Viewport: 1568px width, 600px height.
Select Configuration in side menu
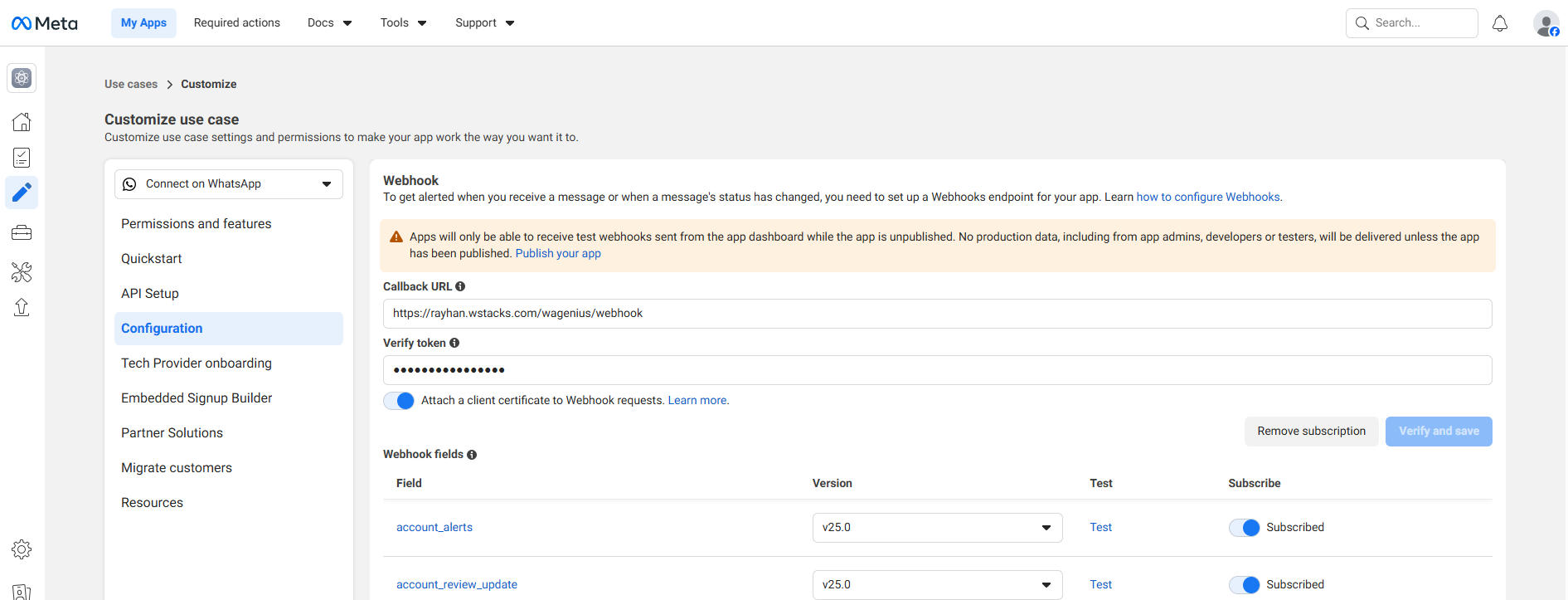coord(229,329)
